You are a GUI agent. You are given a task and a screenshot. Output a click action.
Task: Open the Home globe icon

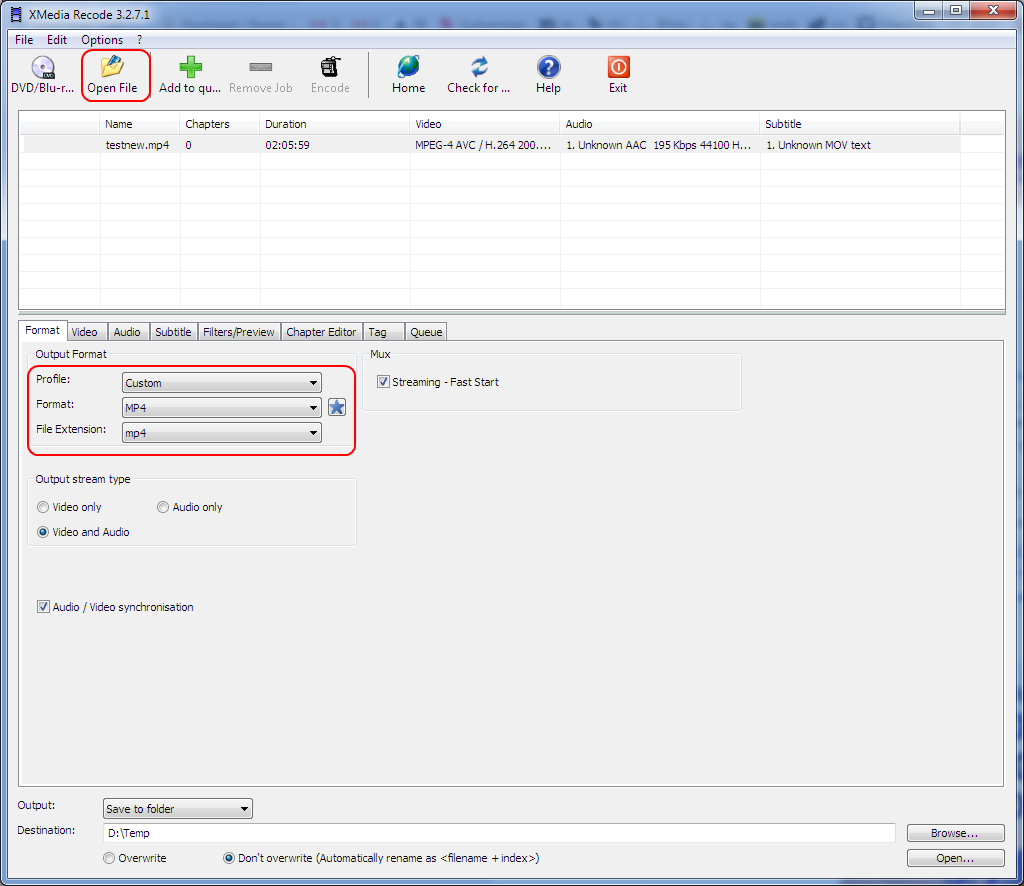point(408,75)
